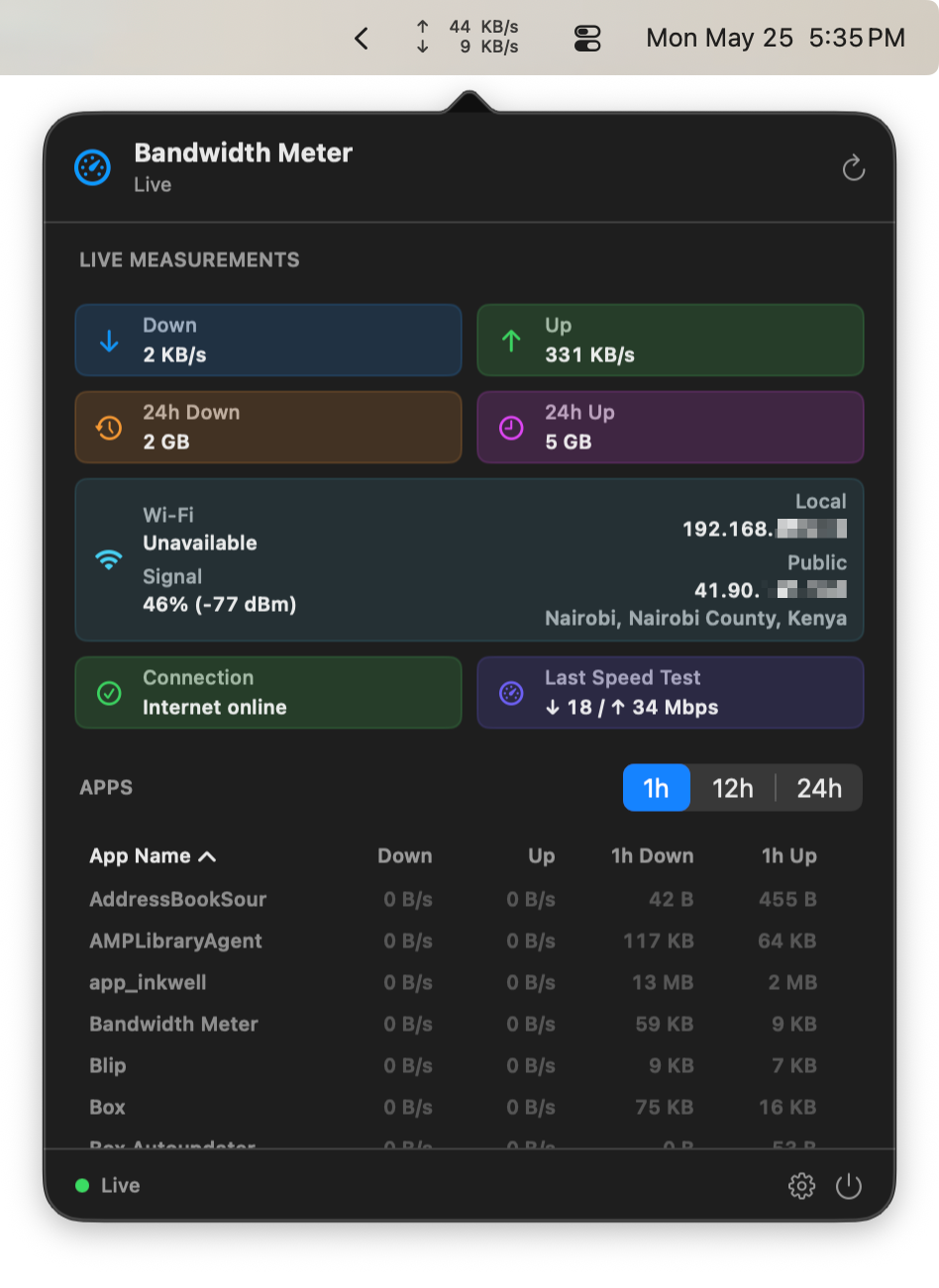Click the APPS section heading

(106, 788)
